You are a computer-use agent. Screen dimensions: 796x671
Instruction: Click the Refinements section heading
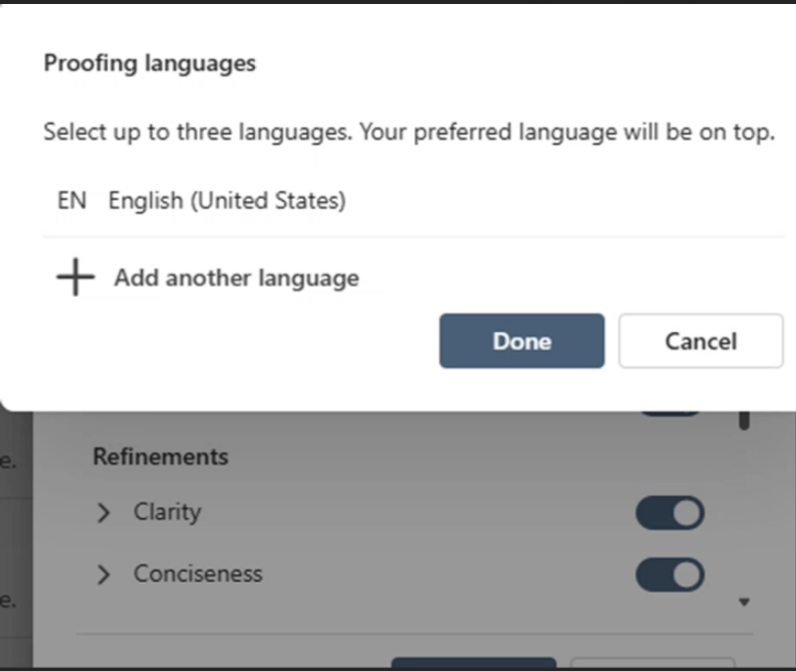click(160, 457)
